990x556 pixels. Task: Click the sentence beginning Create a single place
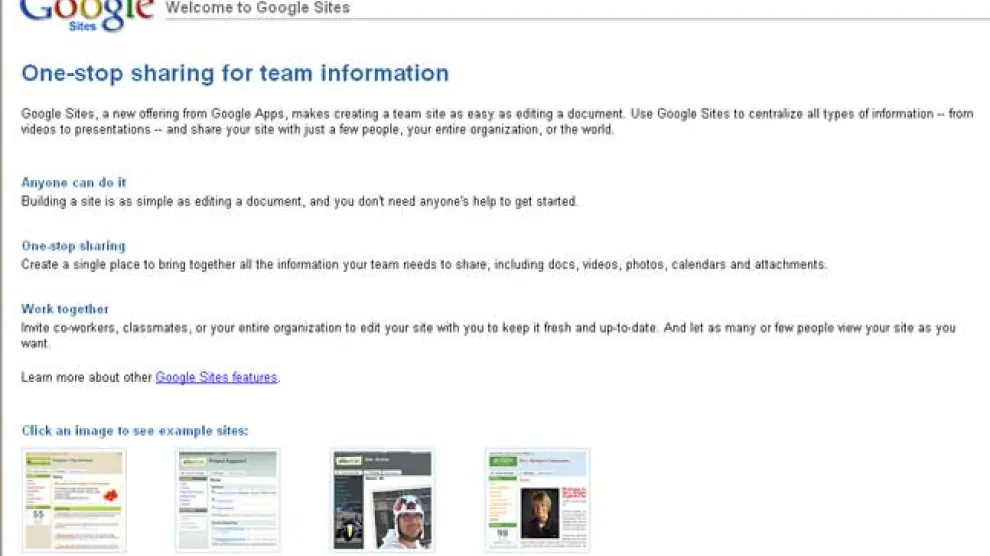click(x=424, y=265)
